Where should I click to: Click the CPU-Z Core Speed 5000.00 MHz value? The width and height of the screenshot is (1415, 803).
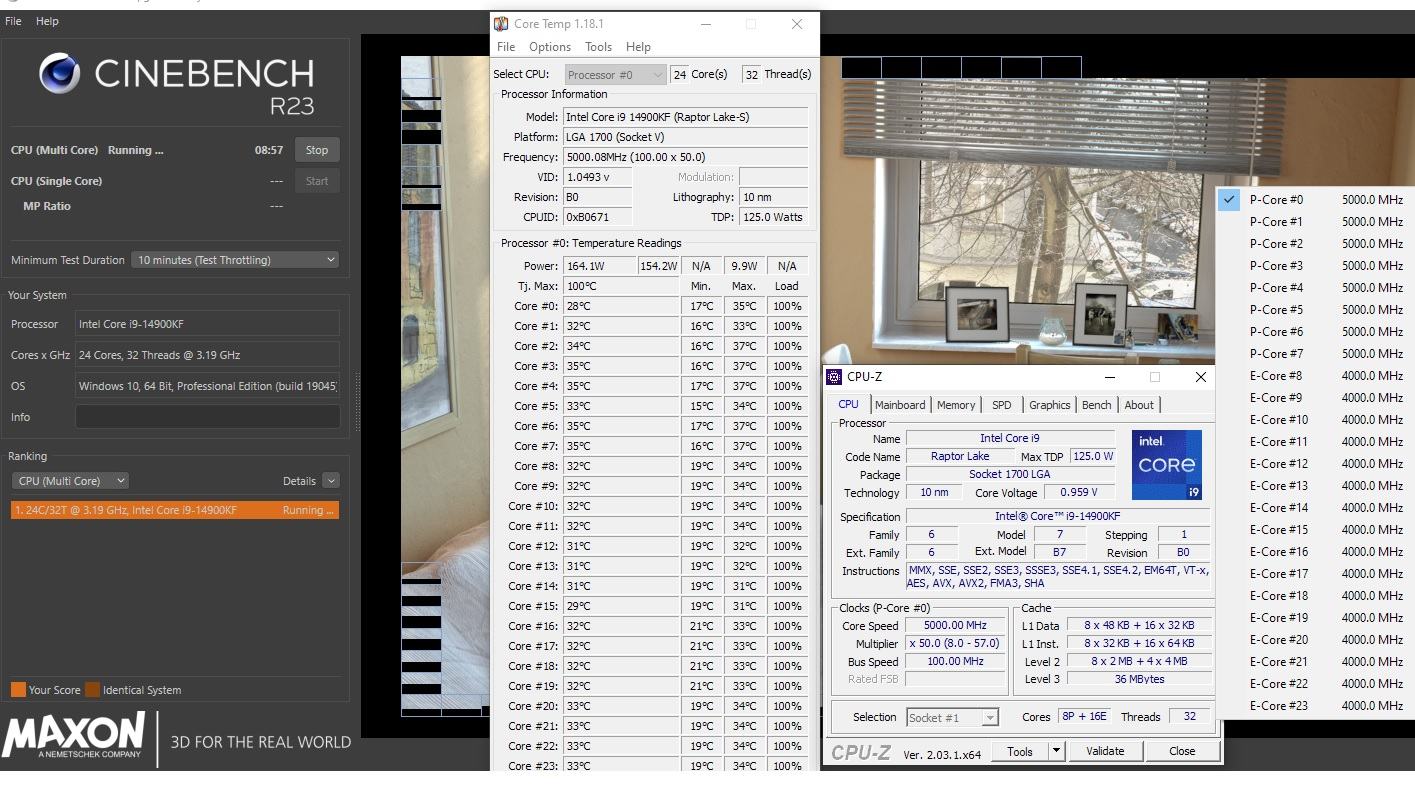[955, 626]
